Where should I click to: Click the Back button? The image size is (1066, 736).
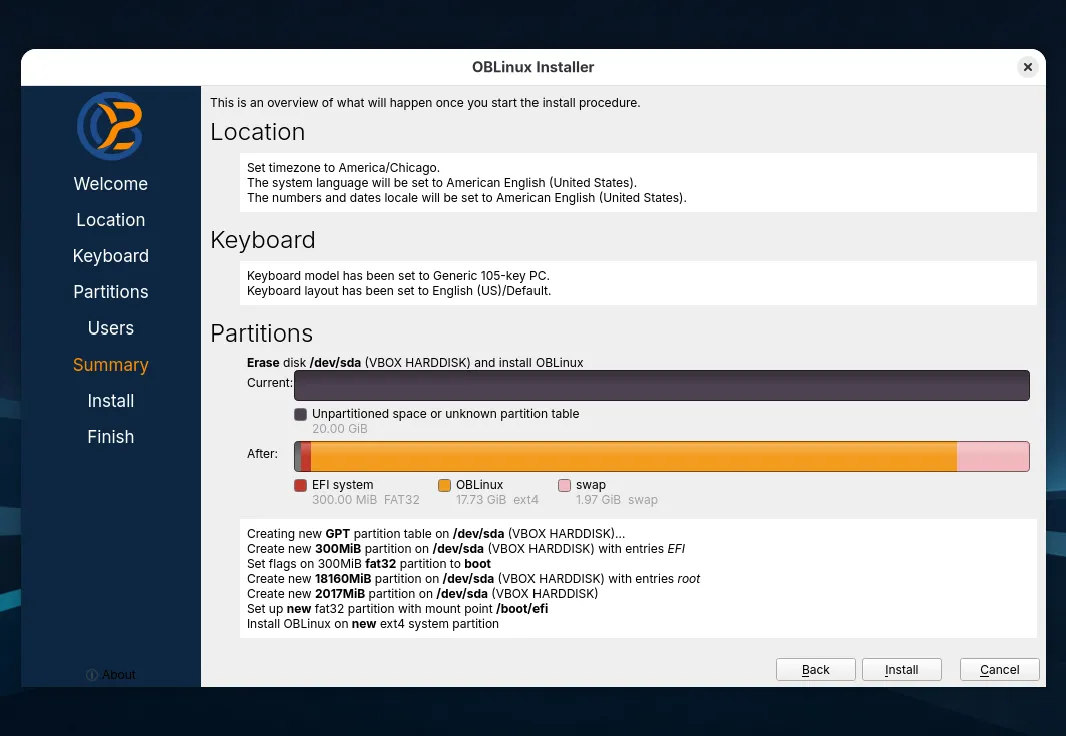(x=815, y=669)
